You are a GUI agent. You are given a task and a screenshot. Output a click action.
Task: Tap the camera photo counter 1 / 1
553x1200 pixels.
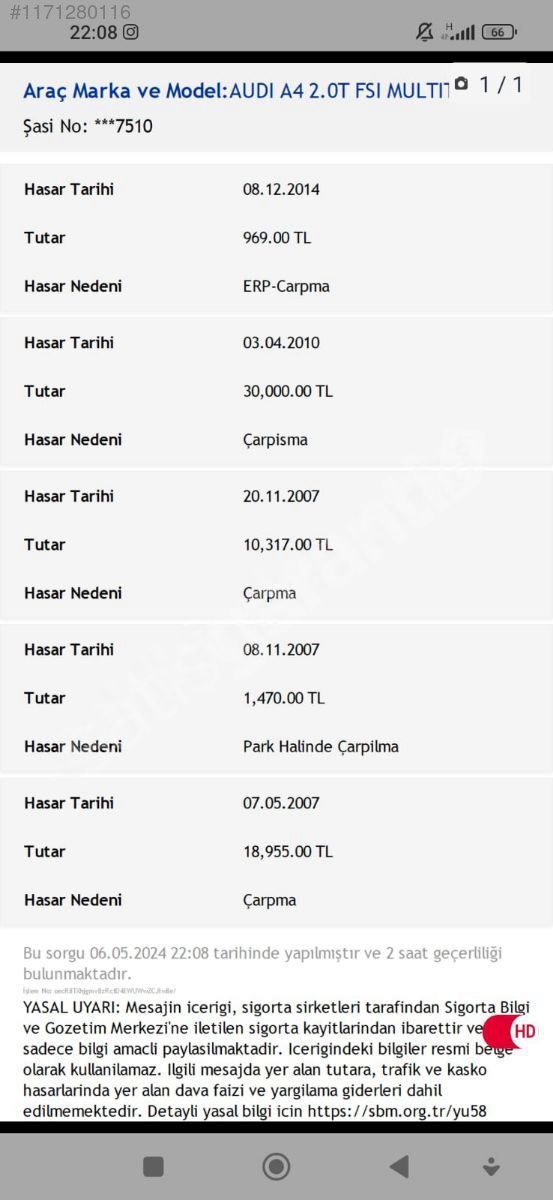489,85
